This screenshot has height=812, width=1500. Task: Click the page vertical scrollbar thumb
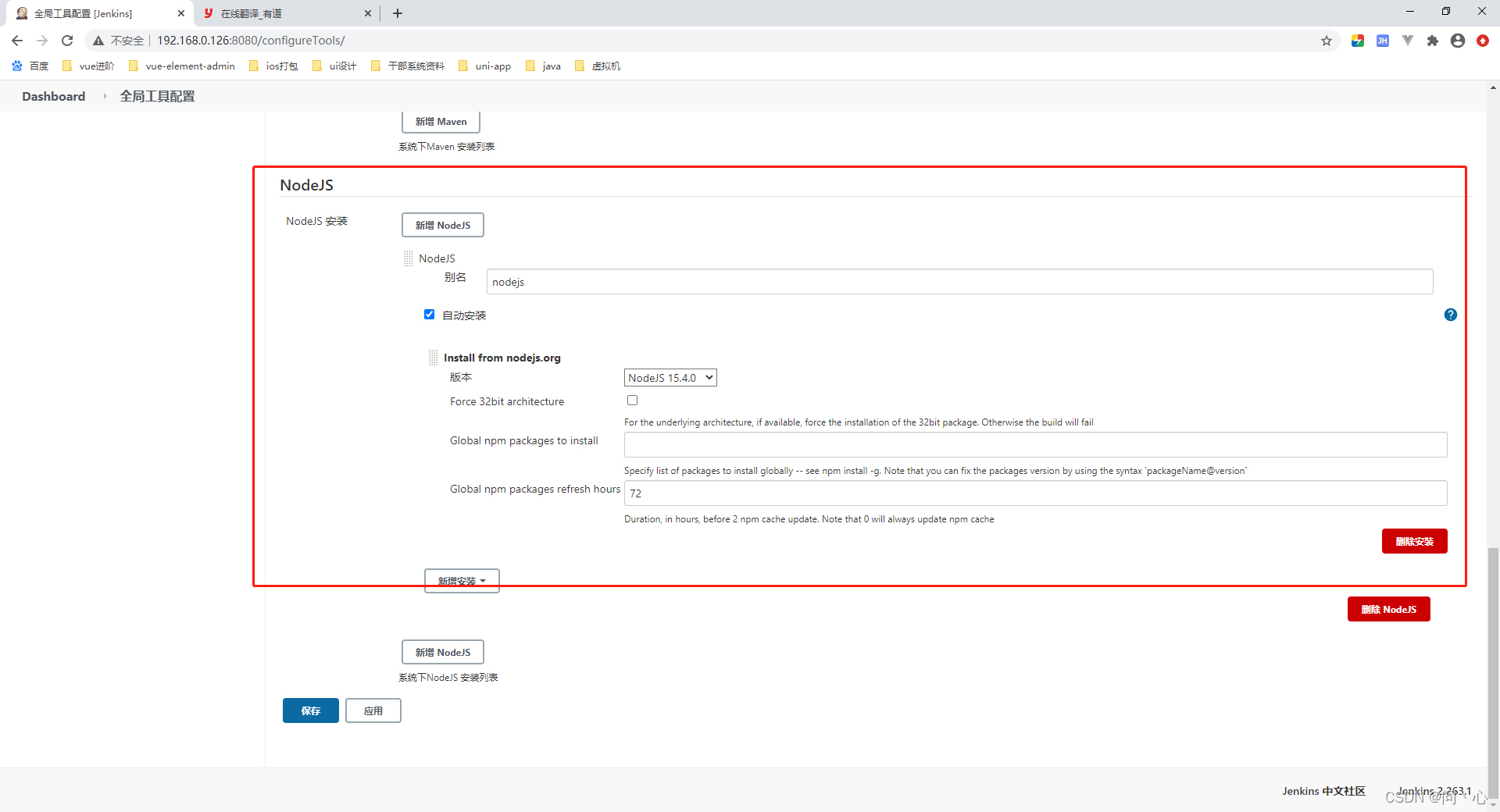1494,671
